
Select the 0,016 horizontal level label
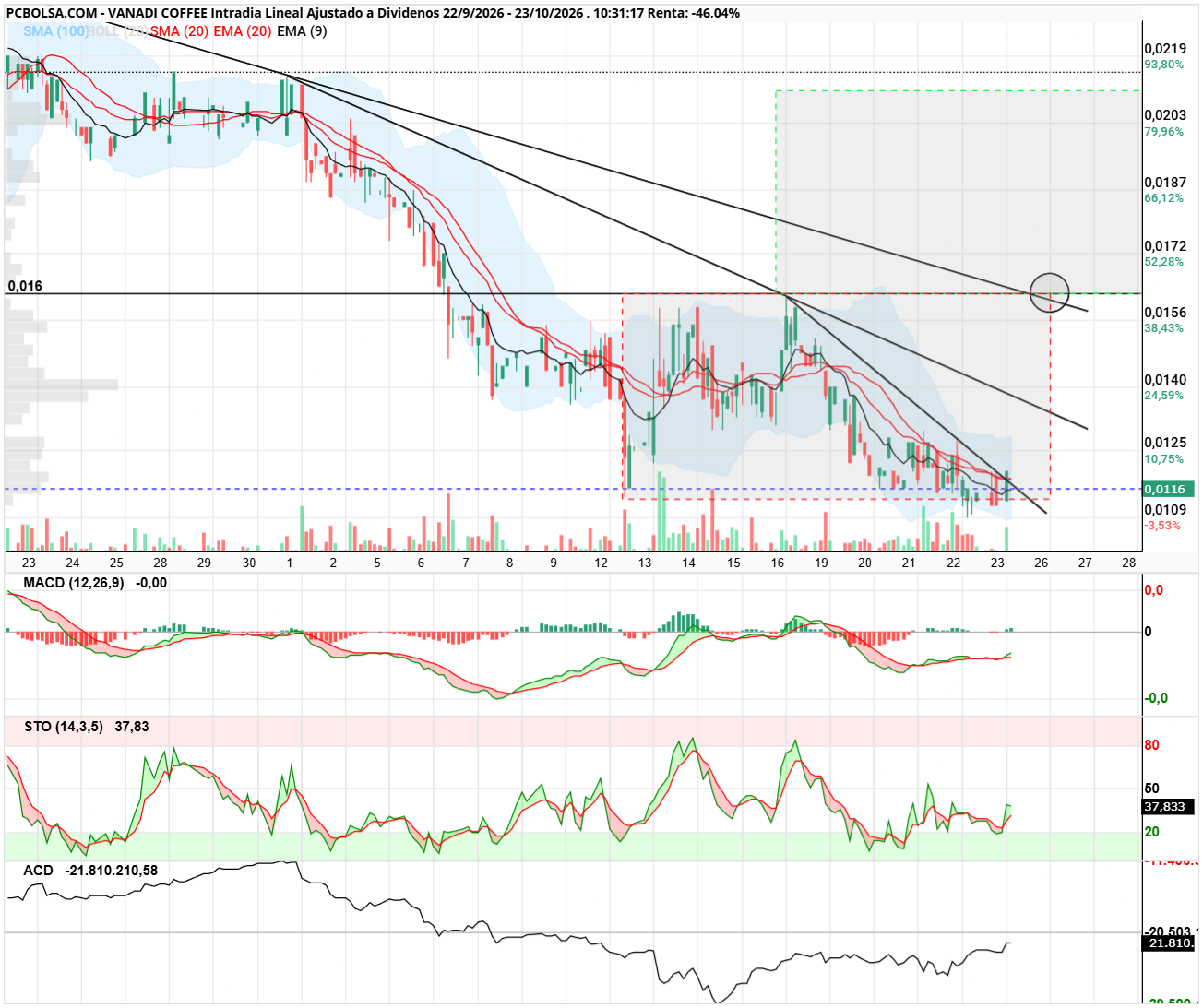pos(25,286)
